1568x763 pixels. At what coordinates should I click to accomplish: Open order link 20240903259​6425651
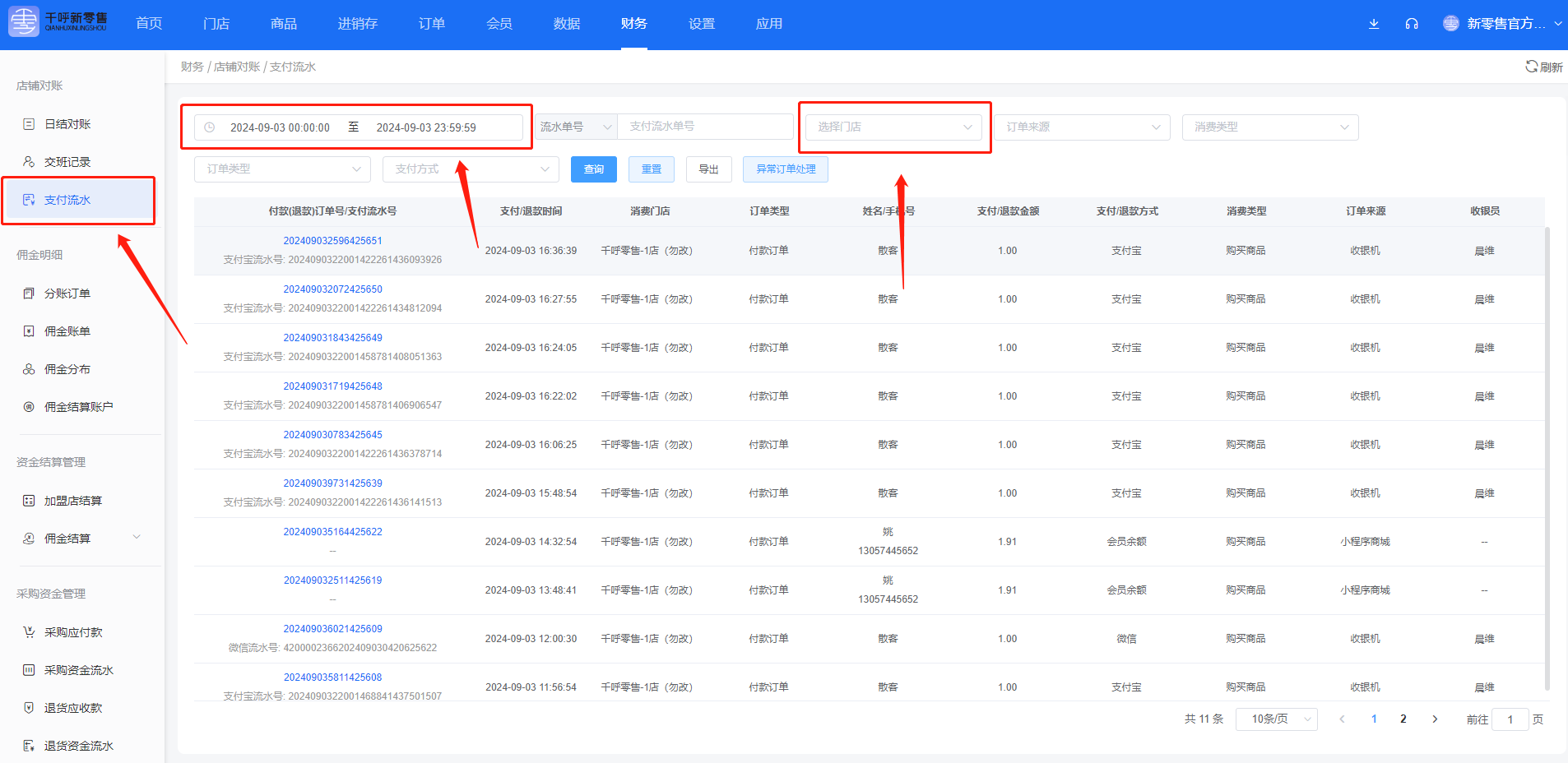332,241
